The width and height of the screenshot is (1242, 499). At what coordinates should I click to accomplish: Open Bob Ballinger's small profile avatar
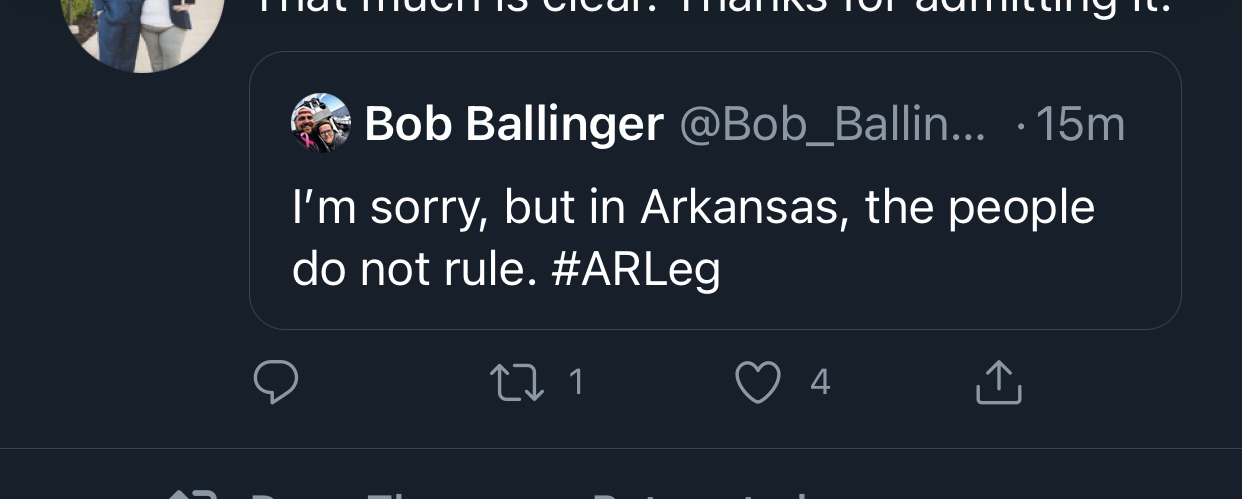[x=321, y=123]
